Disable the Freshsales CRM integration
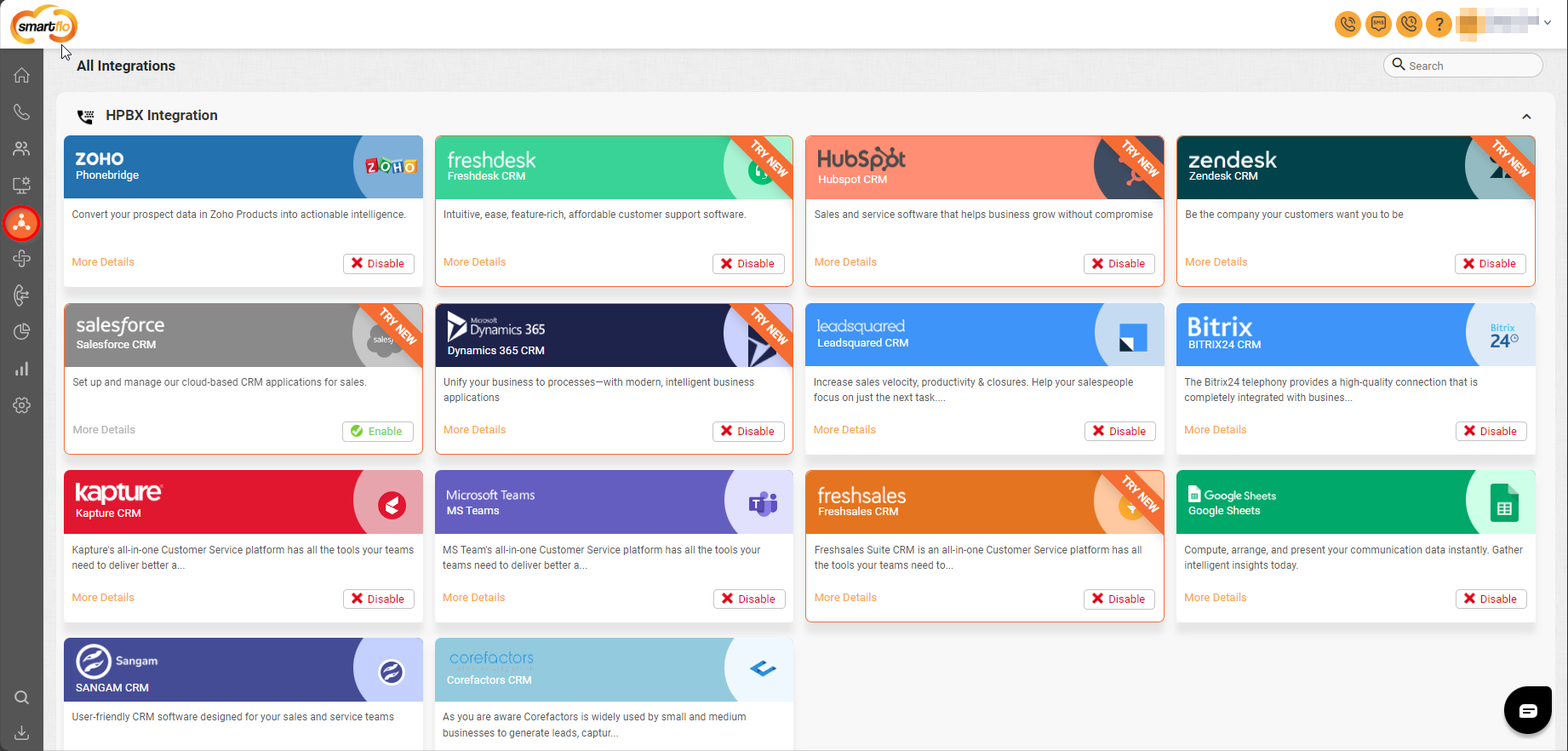Screen dimensions: 1568x751 pos(1119,599)
